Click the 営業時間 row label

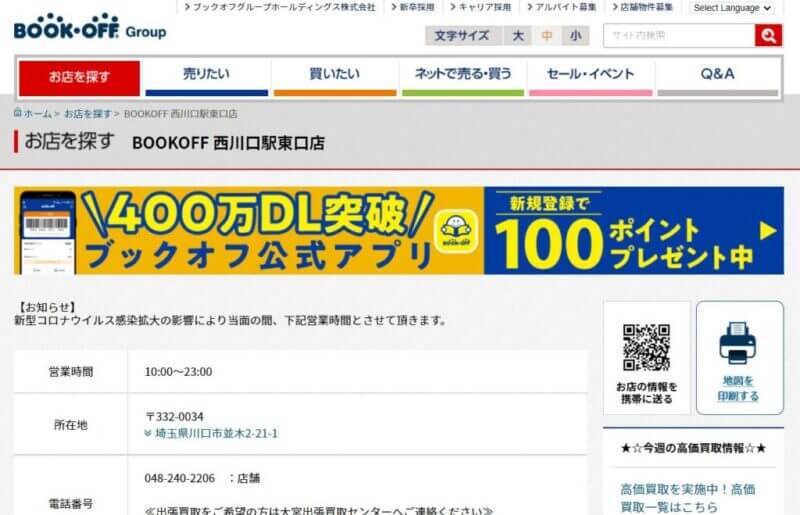click(71, 372)
